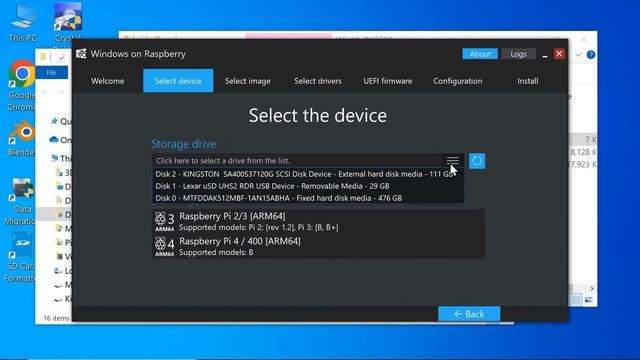Select the Raspberry Pi 2/3 ARM64 icon
640x360 pixels.
(164, 222)
